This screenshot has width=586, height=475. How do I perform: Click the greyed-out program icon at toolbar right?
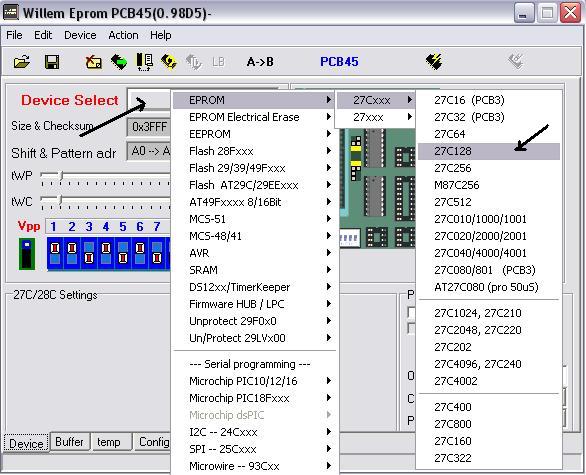(517, 61)
